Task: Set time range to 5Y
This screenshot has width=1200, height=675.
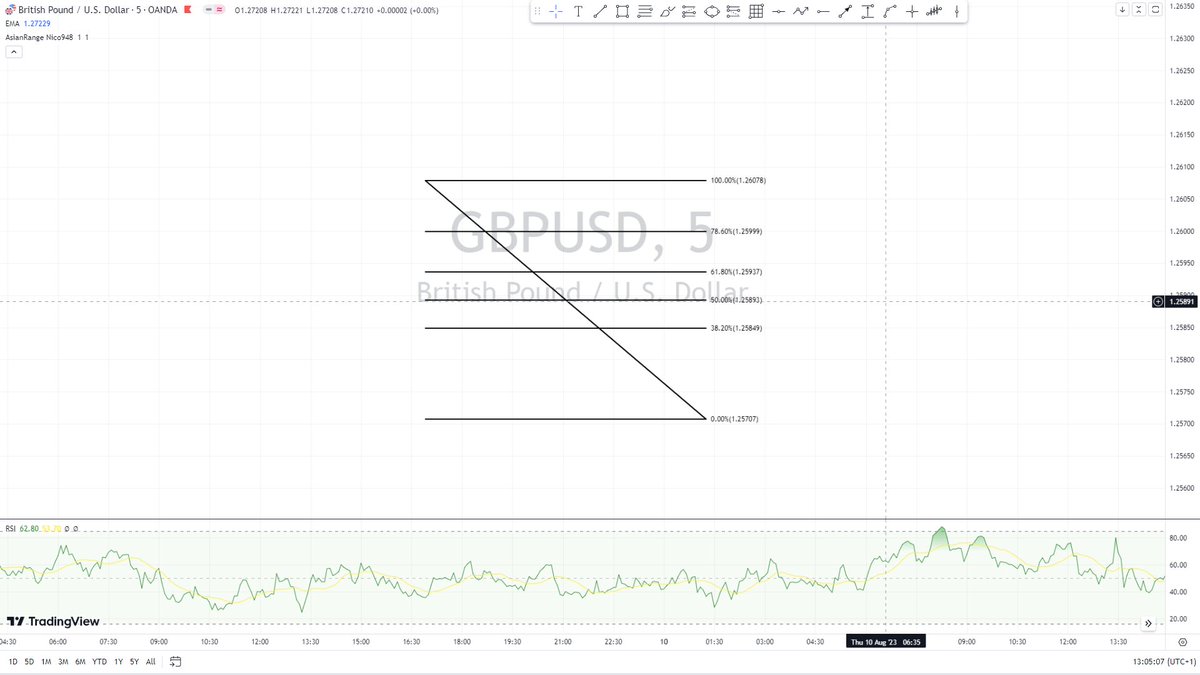Action: (134, 661)
